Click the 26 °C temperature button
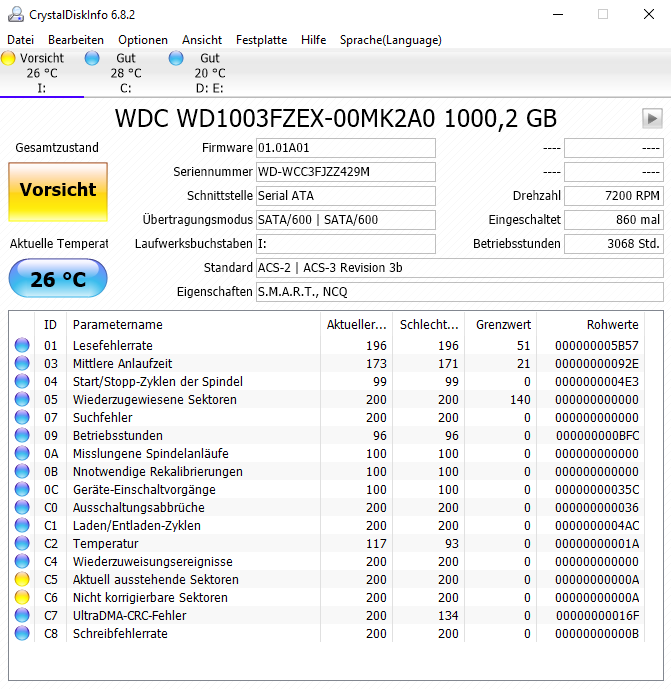This screenshot has height=689, width=671. (x=58, y=279)
